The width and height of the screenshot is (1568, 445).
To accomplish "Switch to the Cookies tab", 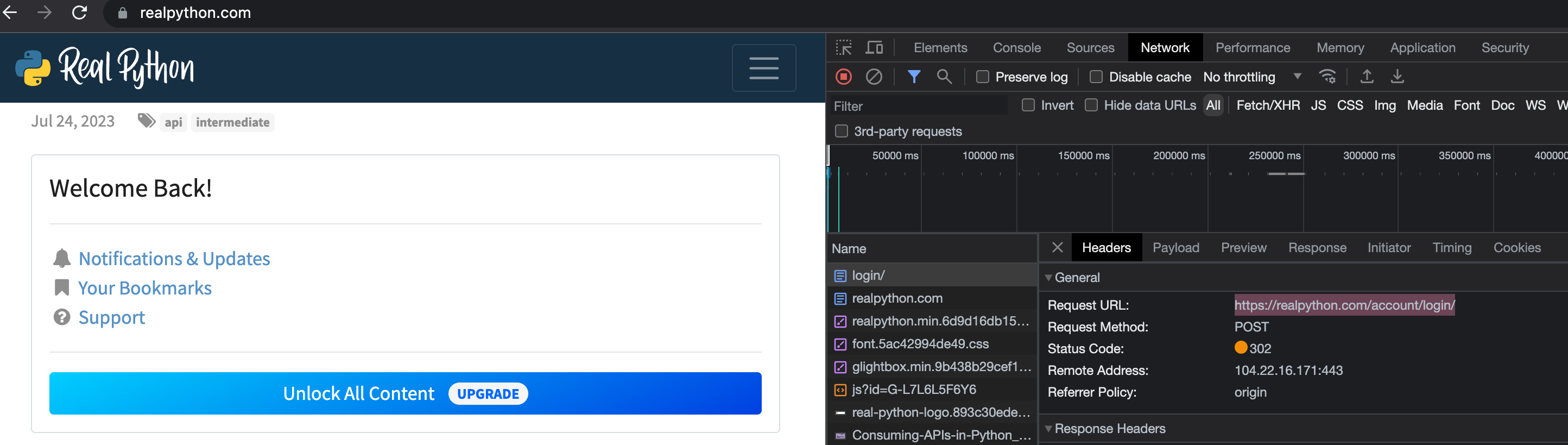I will coord(1517,248).
